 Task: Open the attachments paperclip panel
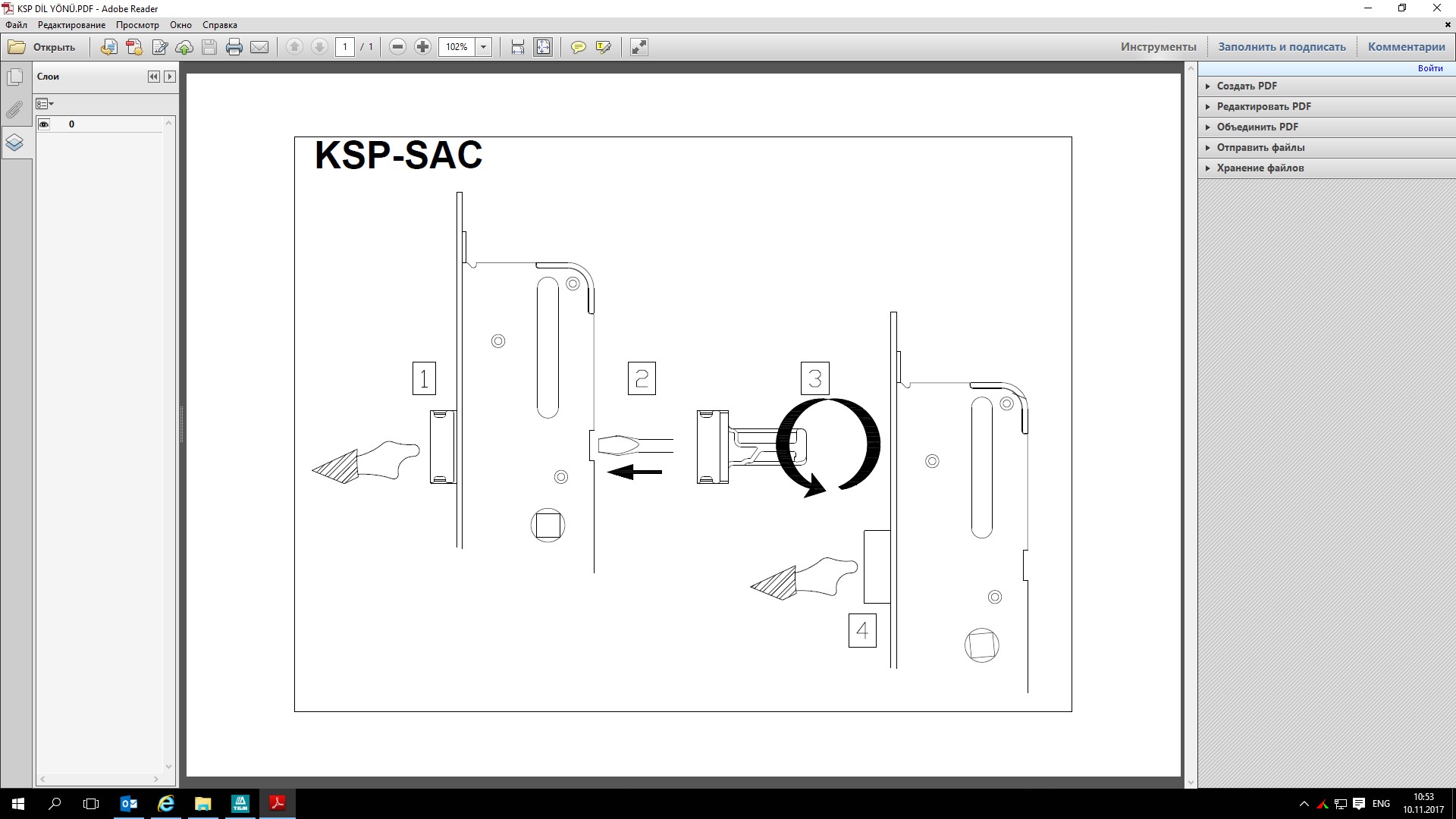pos(14,110)
